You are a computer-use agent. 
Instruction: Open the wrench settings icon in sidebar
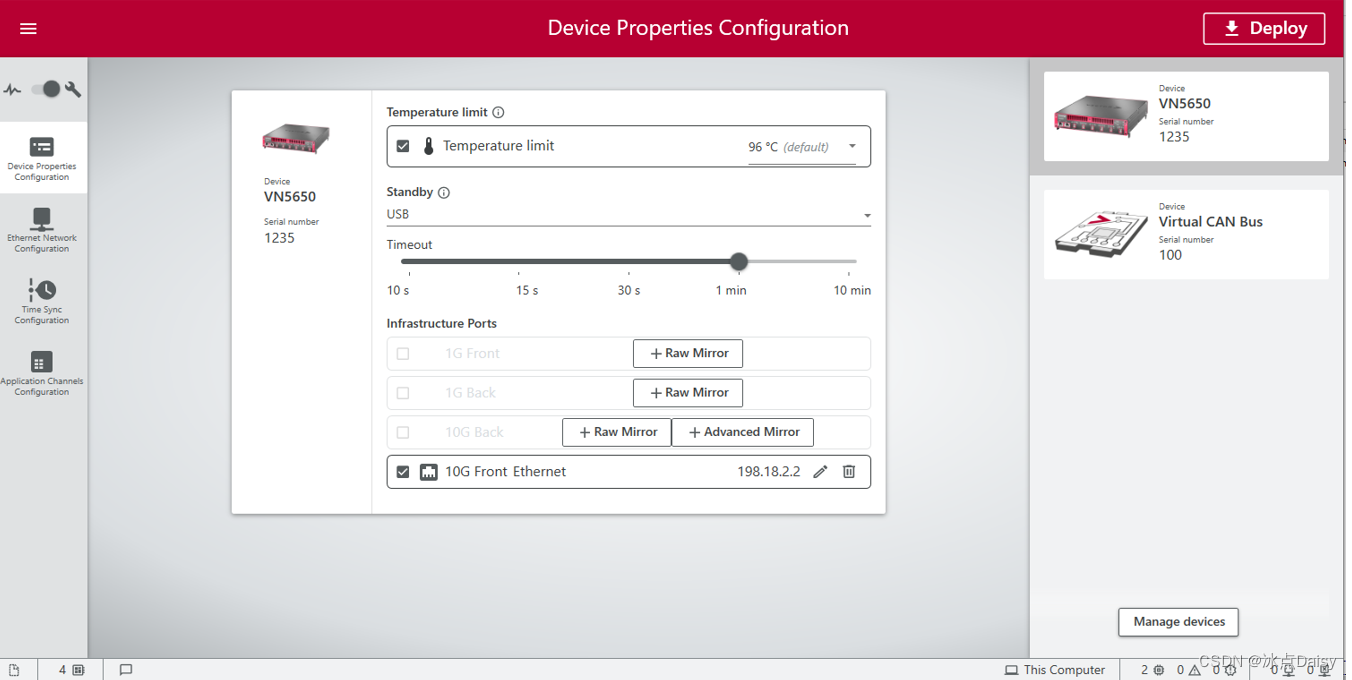coord(72,88)
